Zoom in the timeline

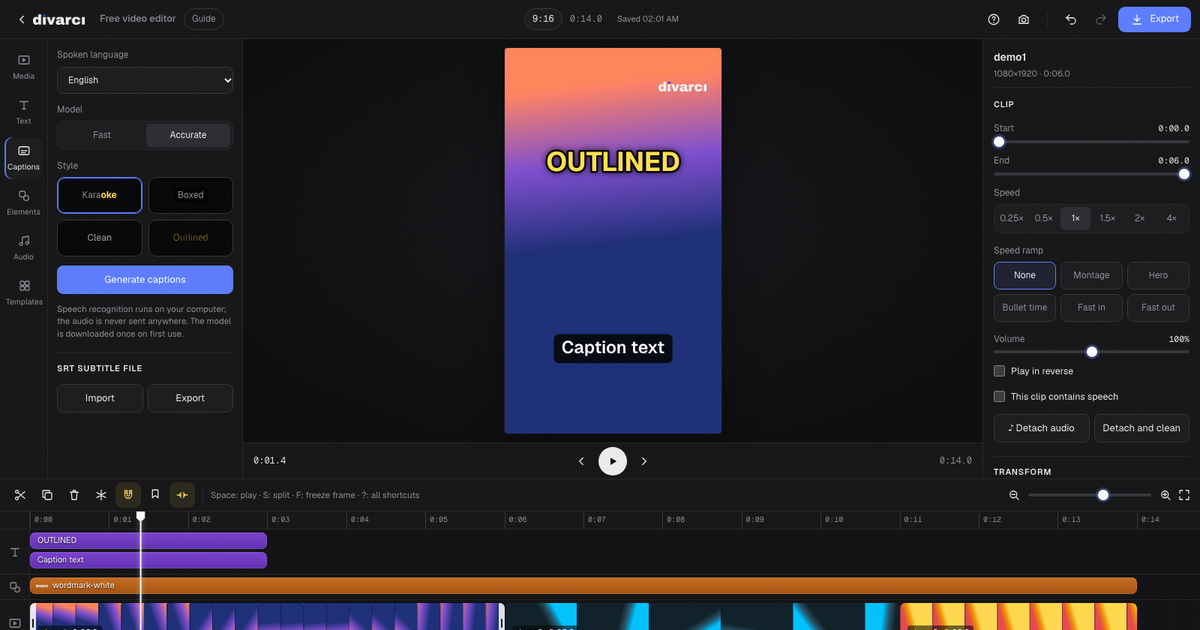click(x=1165, y=495)
